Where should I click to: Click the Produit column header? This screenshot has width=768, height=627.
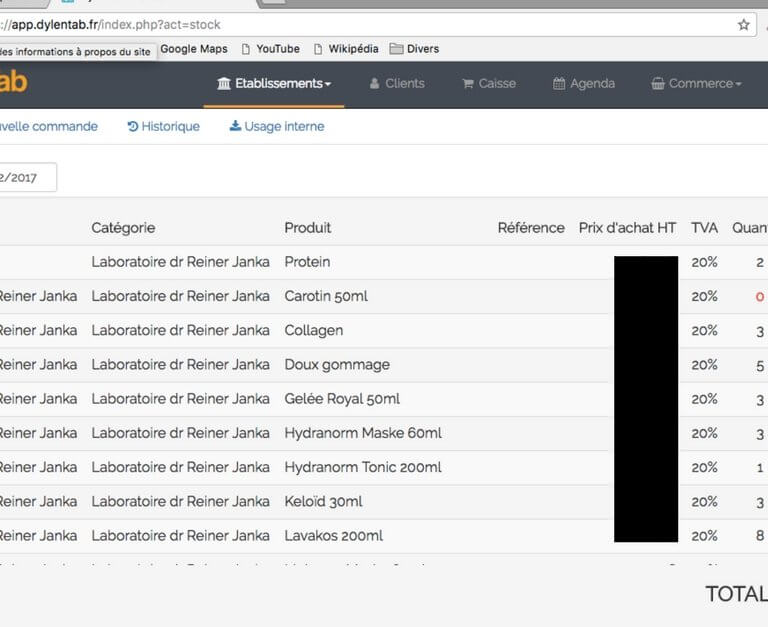point(307,228)
